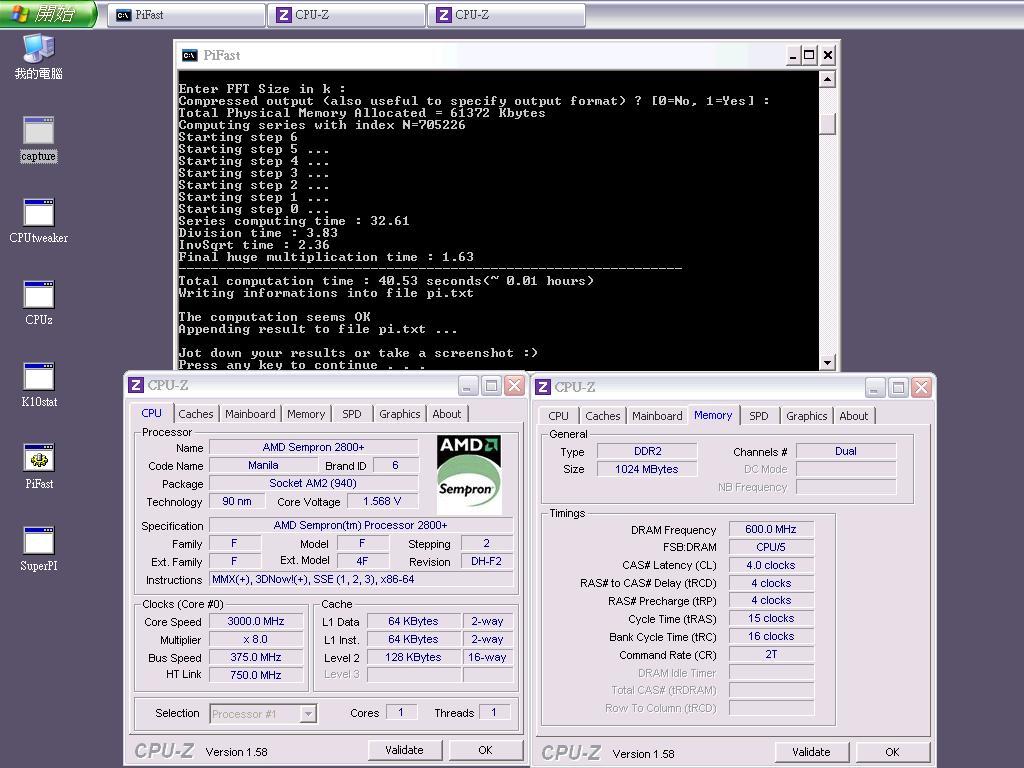Click the HT Link 750.0 MHz value

point(255,675)
